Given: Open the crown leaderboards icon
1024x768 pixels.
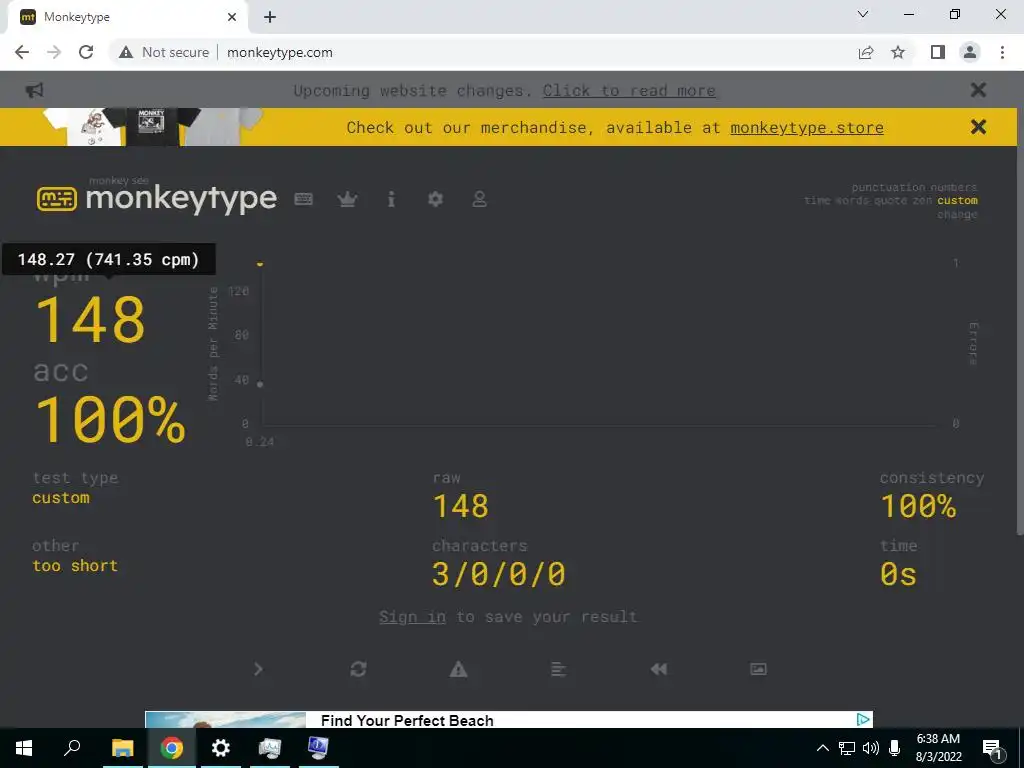Looking at the screenshot, I should (347, 199).
